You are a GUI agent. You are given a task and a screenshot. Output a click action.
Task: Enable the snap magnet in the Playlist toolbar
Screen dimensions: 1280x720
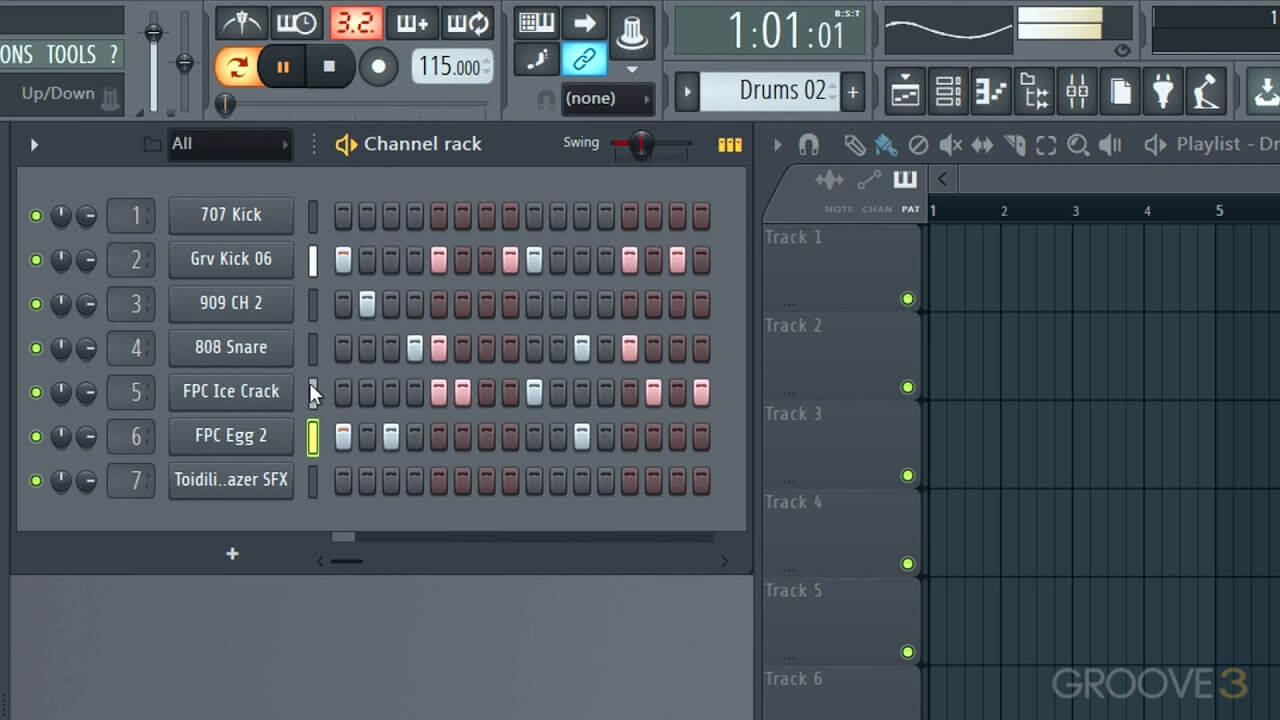tap(808, 145)
